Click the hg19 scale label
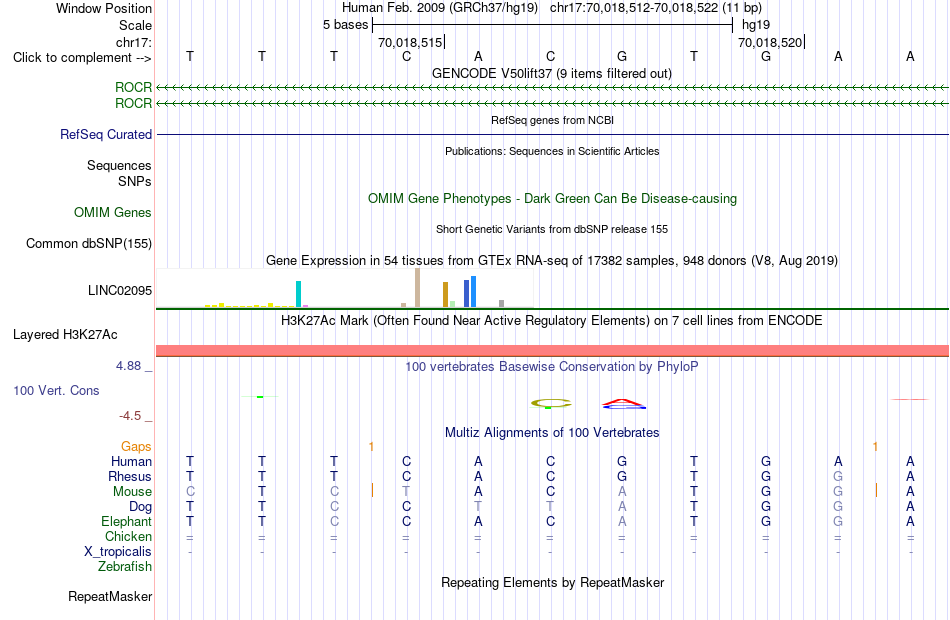Screen dimensions: 950x620 (x=756, y=25)
